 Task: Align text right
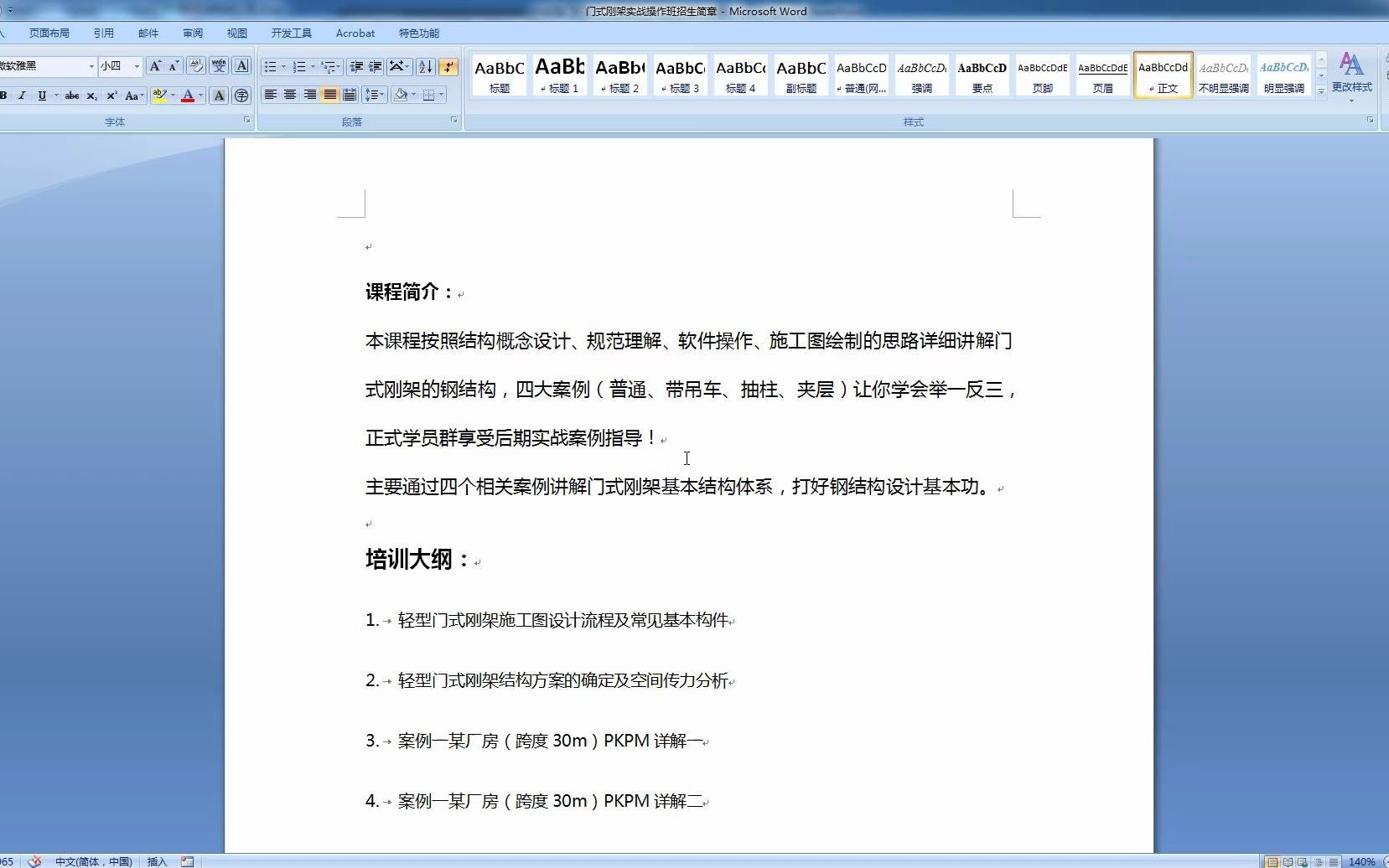pos(309,95)
